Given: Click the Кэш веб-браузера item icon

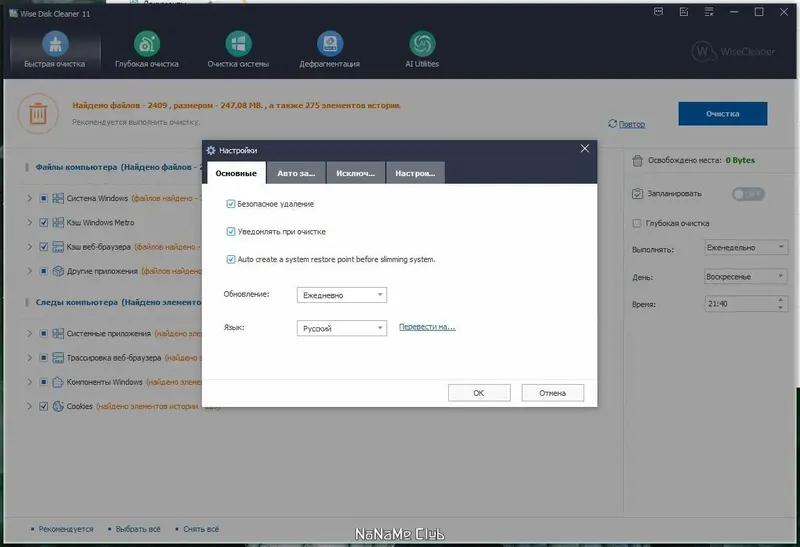Looking at the screenshot, I should click(x=58, y=247).
